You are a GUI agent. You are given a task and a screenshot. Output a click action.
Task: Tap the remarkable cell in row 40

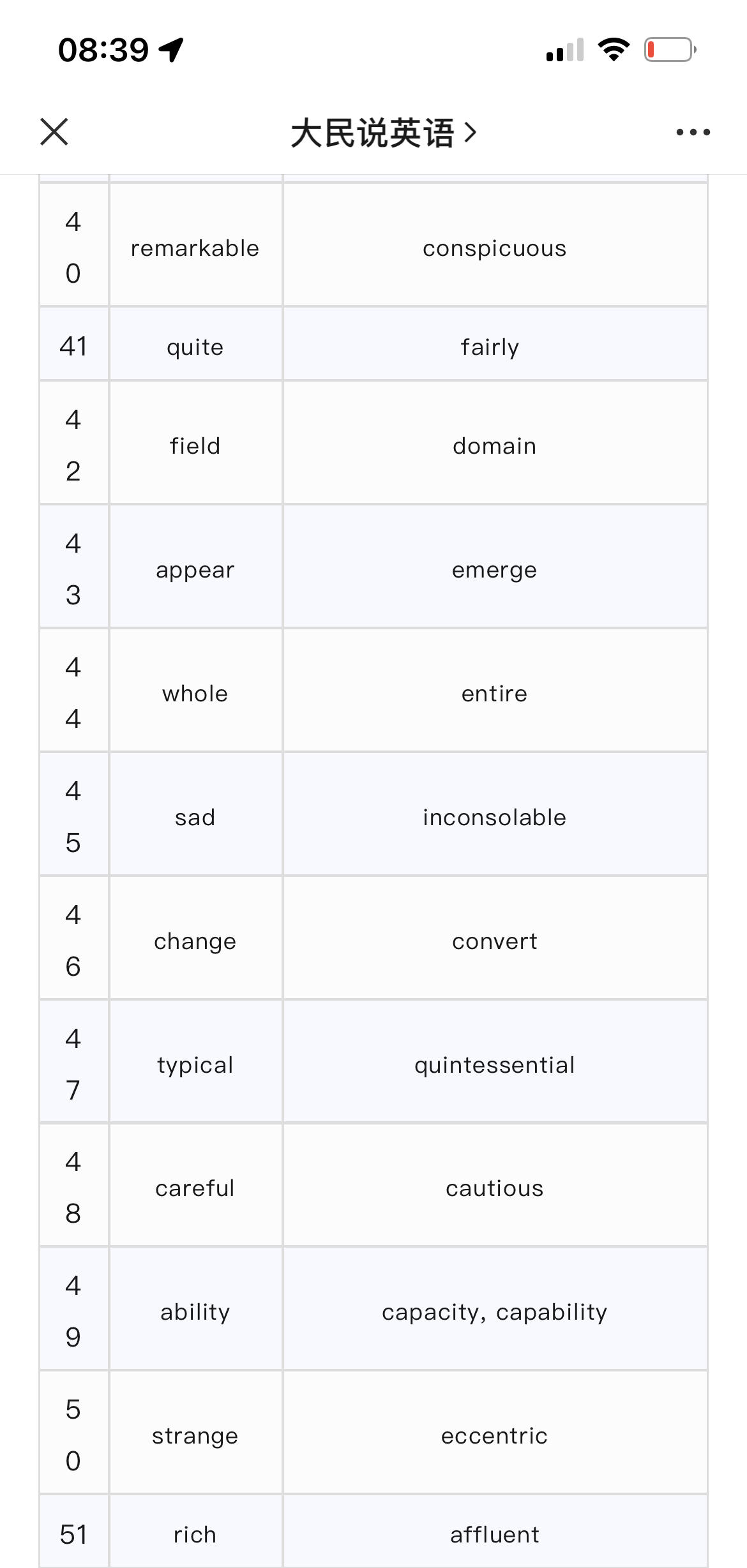click(x=195, y=245)
